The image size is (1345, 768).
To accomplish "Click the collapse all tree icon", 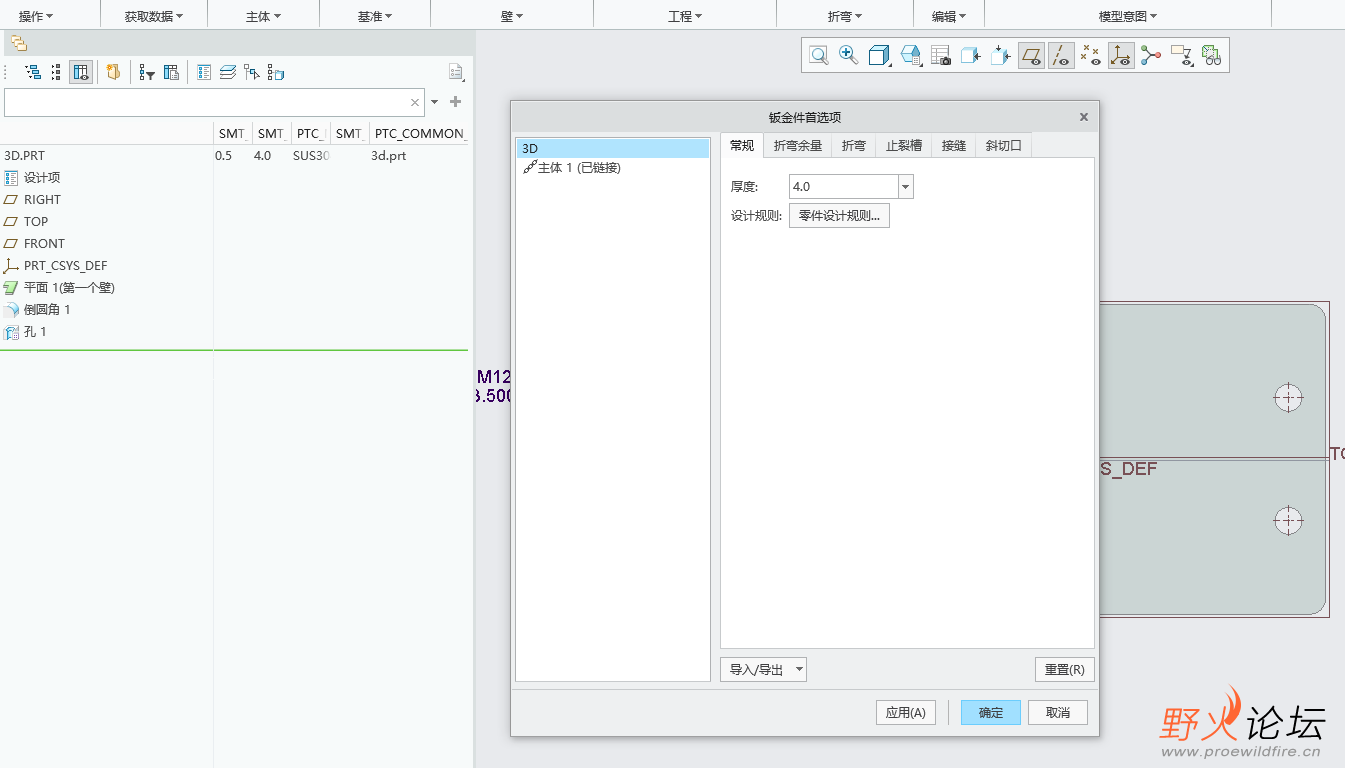I will 56,72.
